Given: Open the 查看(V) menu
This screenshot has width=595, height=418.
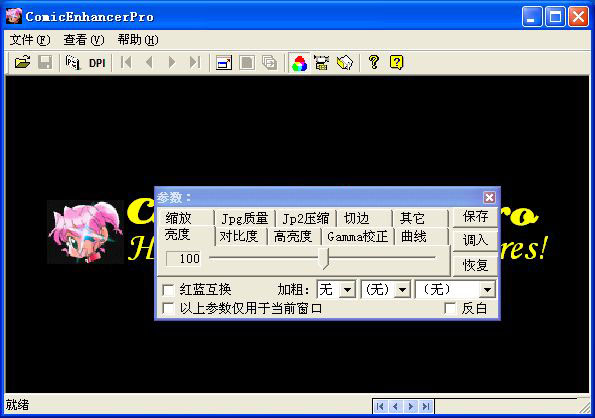Looking at the screenshot, I should [83, 39].
